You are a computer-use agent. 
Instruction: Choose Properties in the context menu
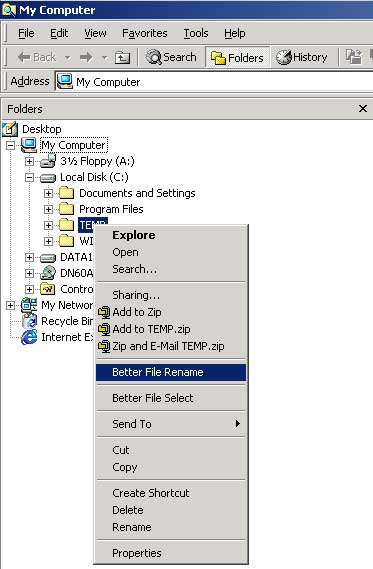point(171,553)
